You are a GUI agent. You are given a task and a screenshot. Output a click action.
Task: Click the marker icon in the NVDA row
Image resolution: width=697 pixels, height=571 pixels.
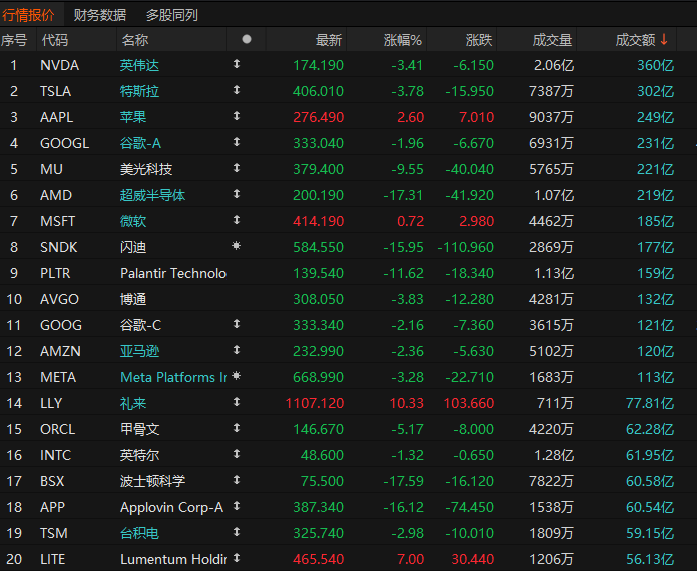point(237,64)
